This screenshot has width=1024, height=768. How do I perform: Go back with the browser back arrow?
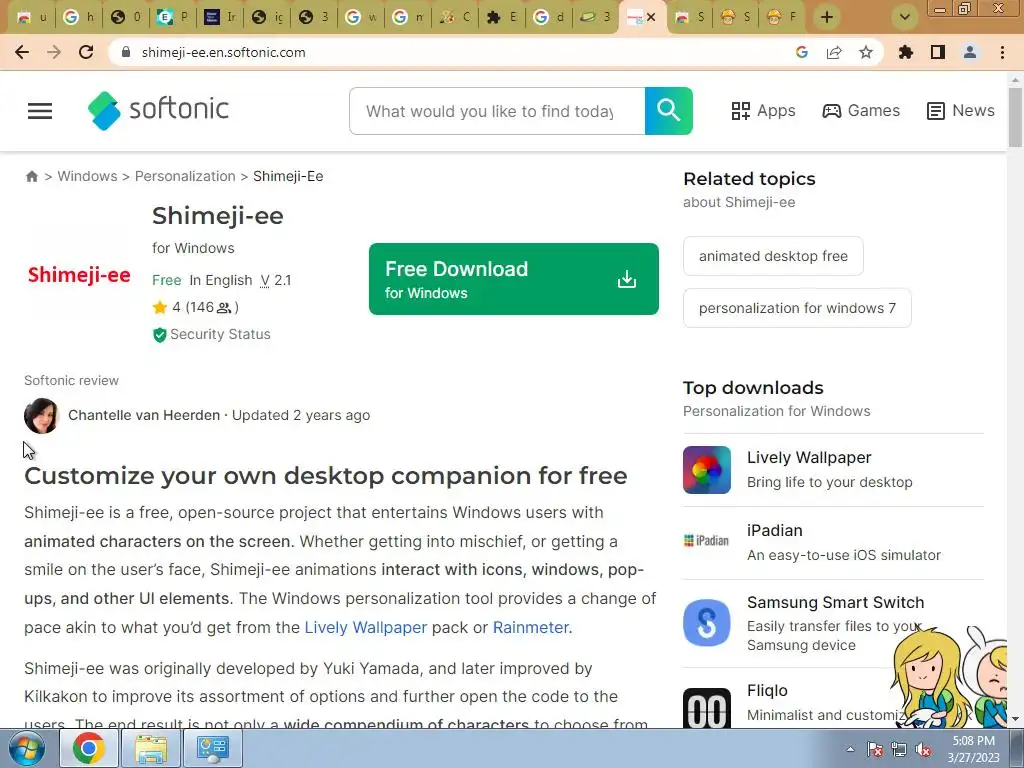22,52
